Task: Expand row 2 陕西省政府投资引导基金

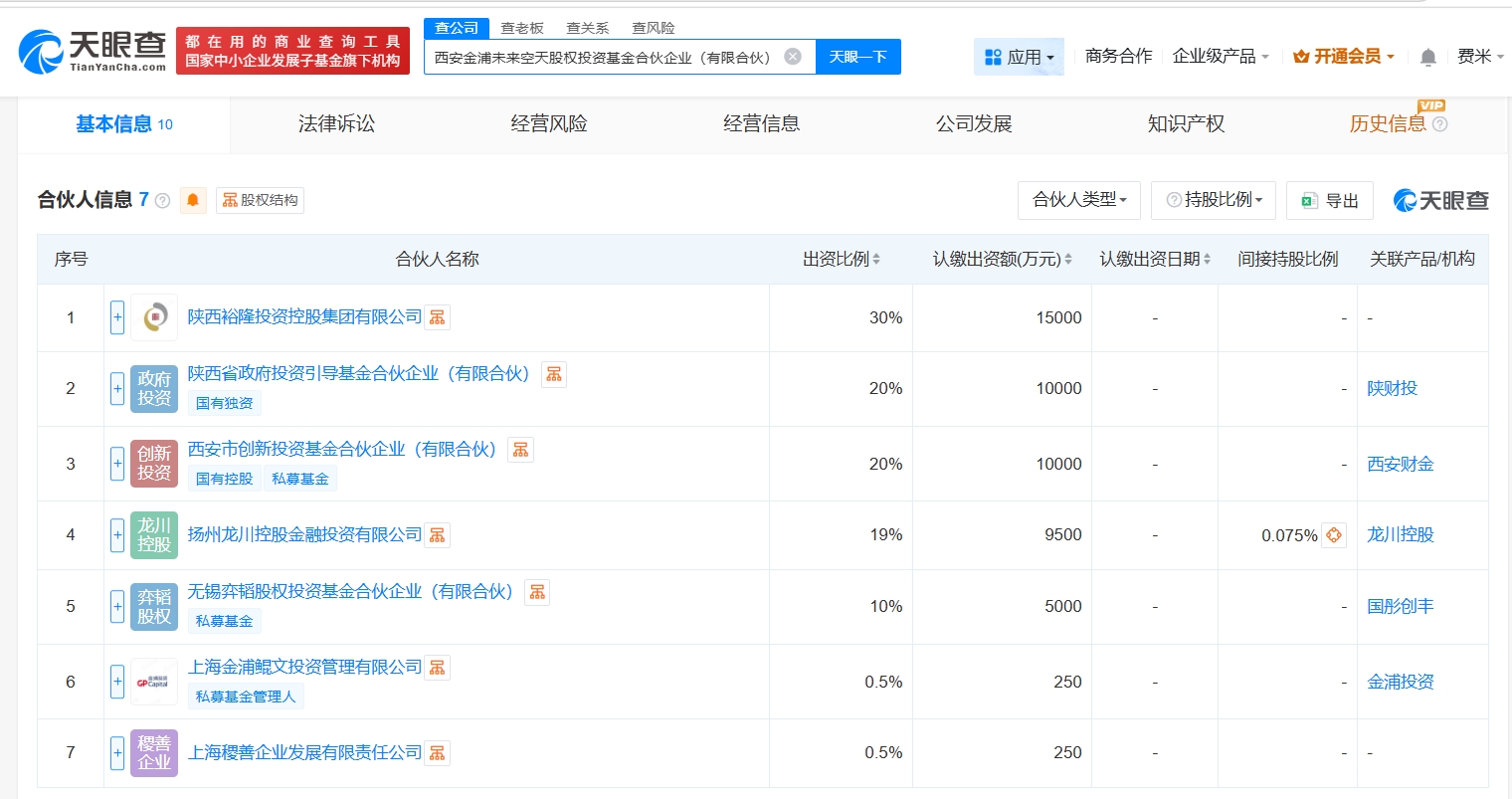Action: tap(117, 388)
